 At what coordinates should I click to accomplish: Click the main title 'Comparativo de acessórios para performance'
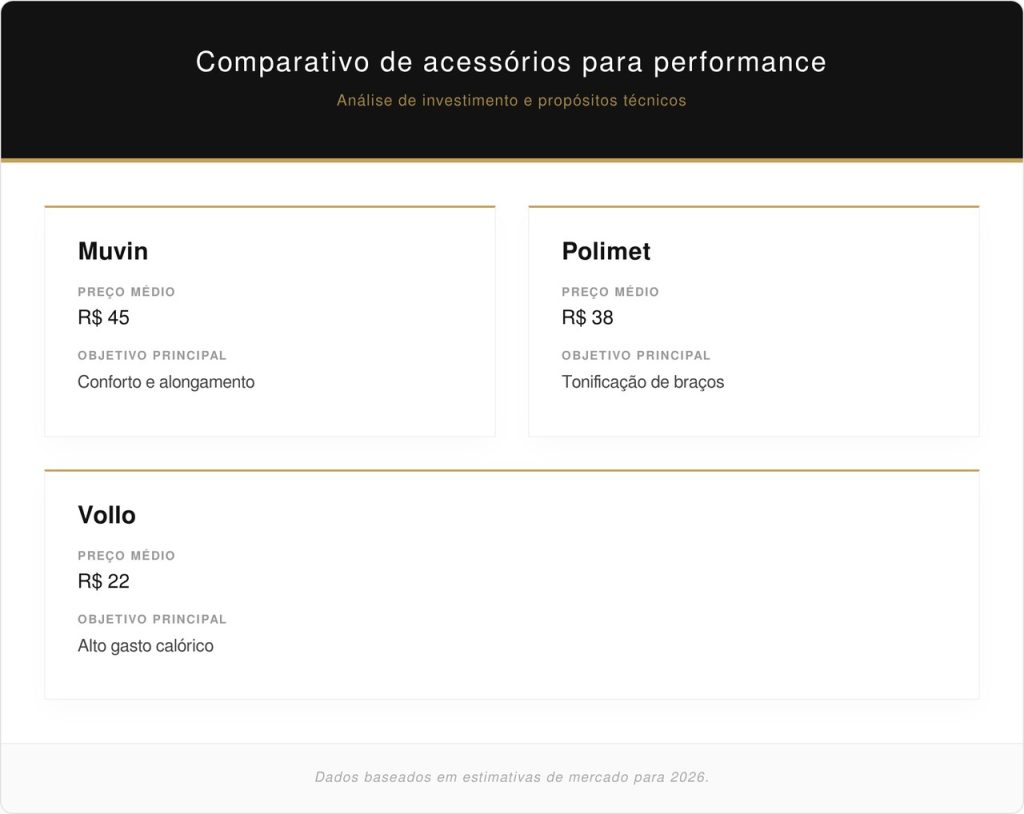point(511,62)
